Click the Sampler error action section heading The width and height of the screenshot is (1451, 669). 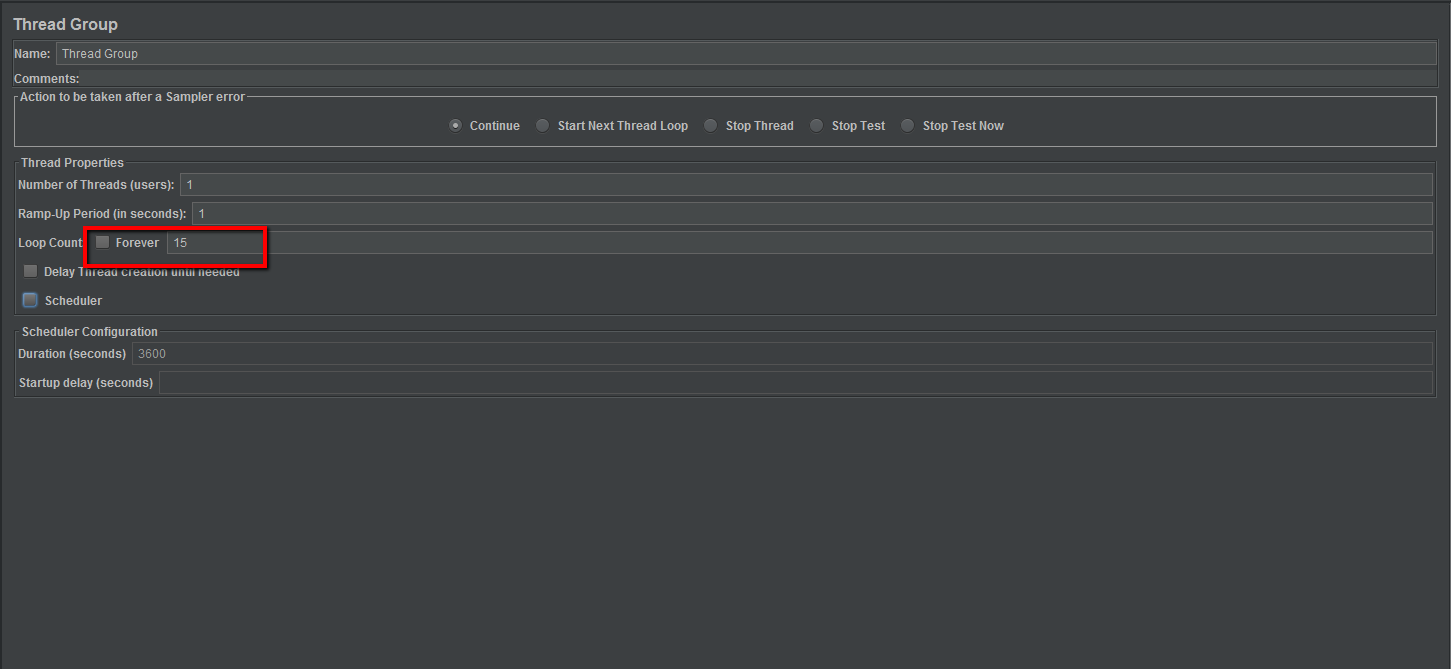point(132,97)
